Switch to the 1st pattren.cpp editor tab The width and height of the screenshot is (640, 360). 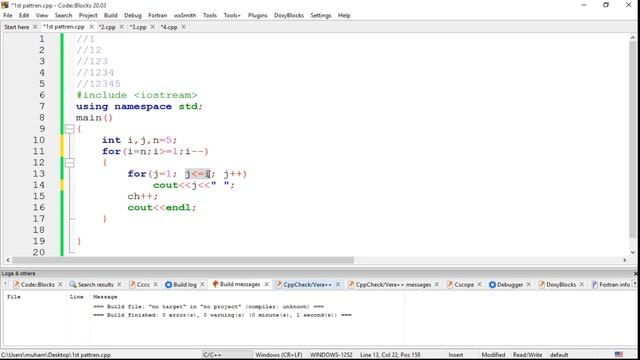(x=64, y=27)
